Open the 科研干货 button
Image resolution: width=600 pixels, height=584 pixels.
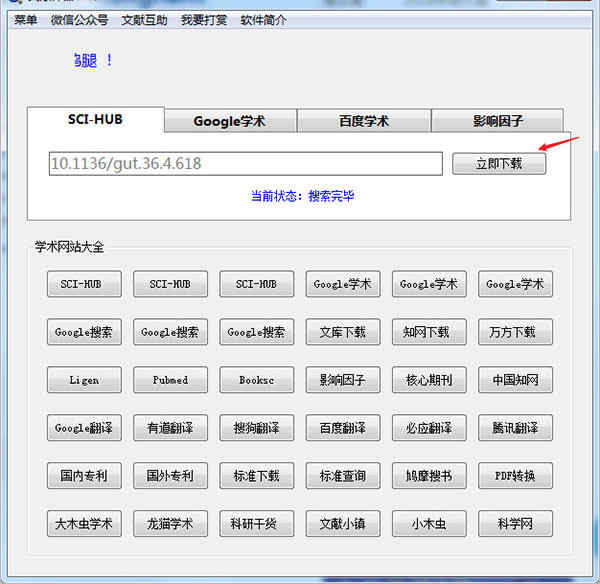click(256, 524)
